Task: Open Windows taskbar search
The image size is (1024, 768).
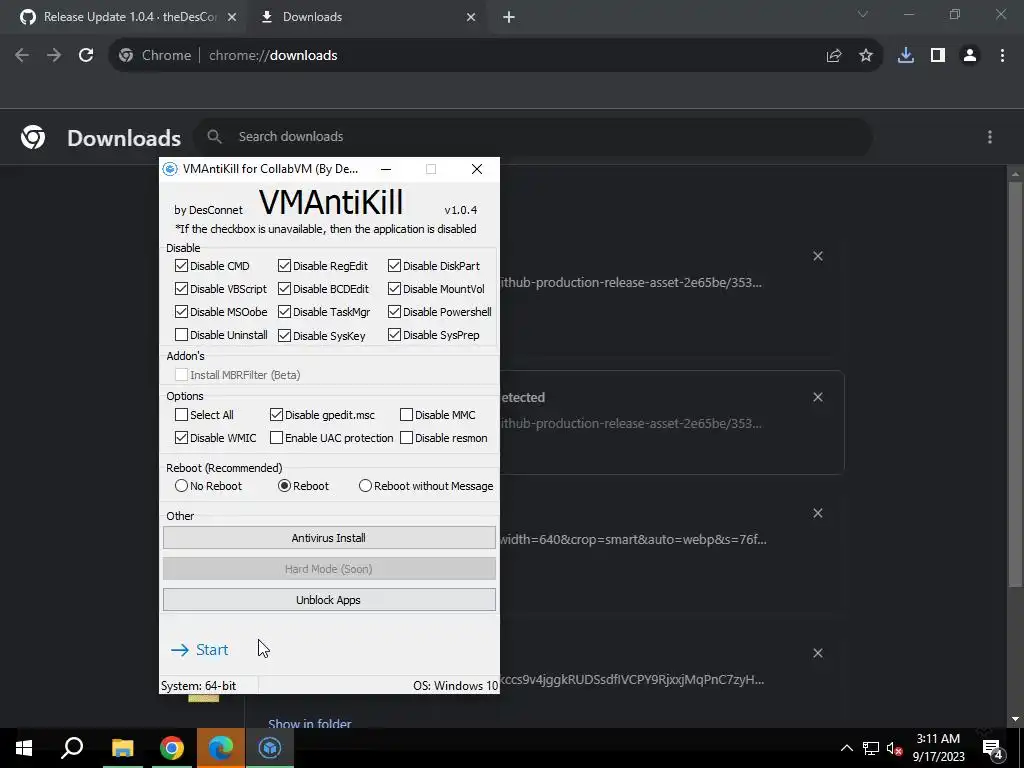Action: 72,748
